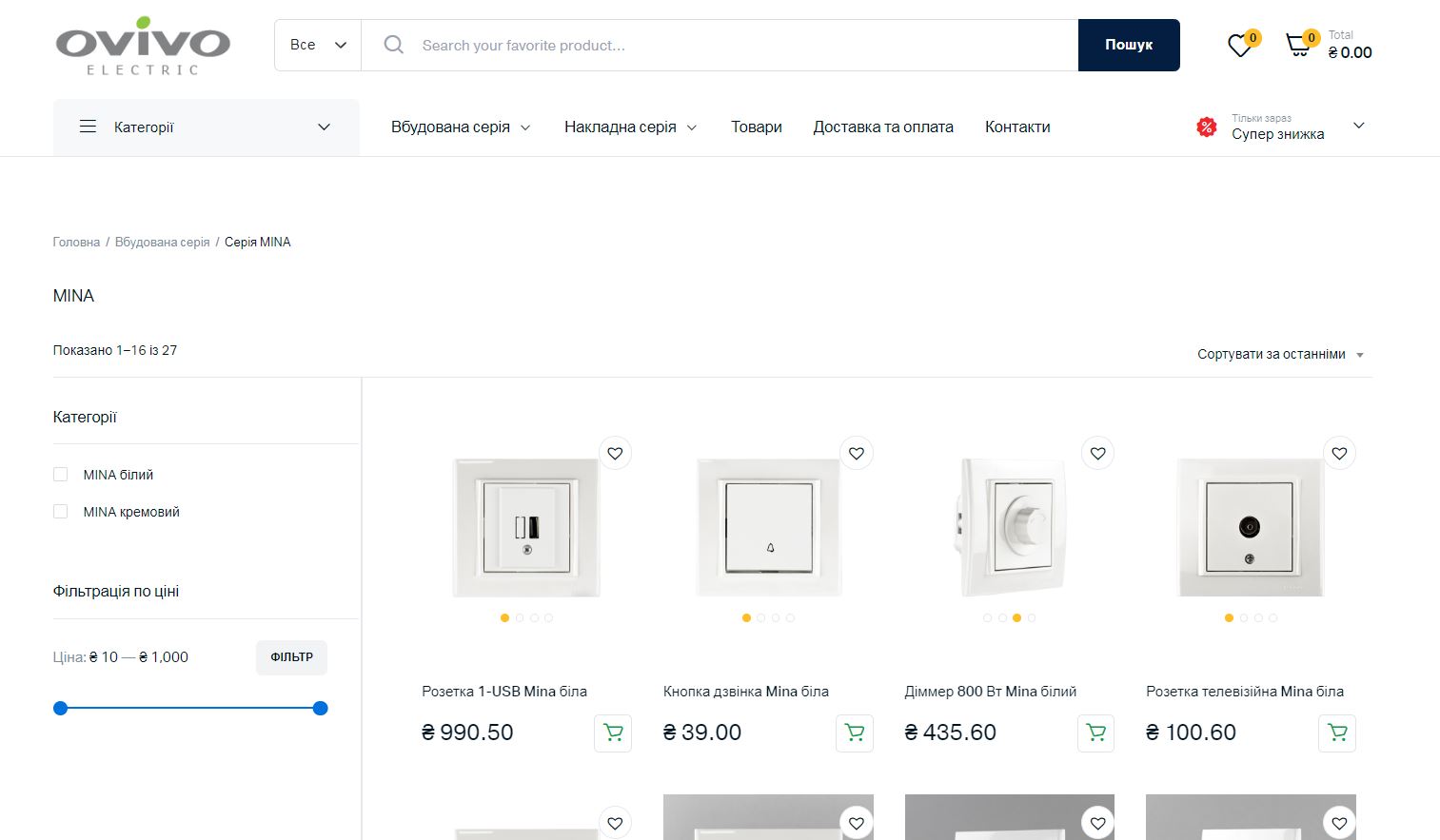Screen dimensions: 1440x840
Task: Add Кнопка дзвінка Mina біла to cart
Action: pos(855,733)
